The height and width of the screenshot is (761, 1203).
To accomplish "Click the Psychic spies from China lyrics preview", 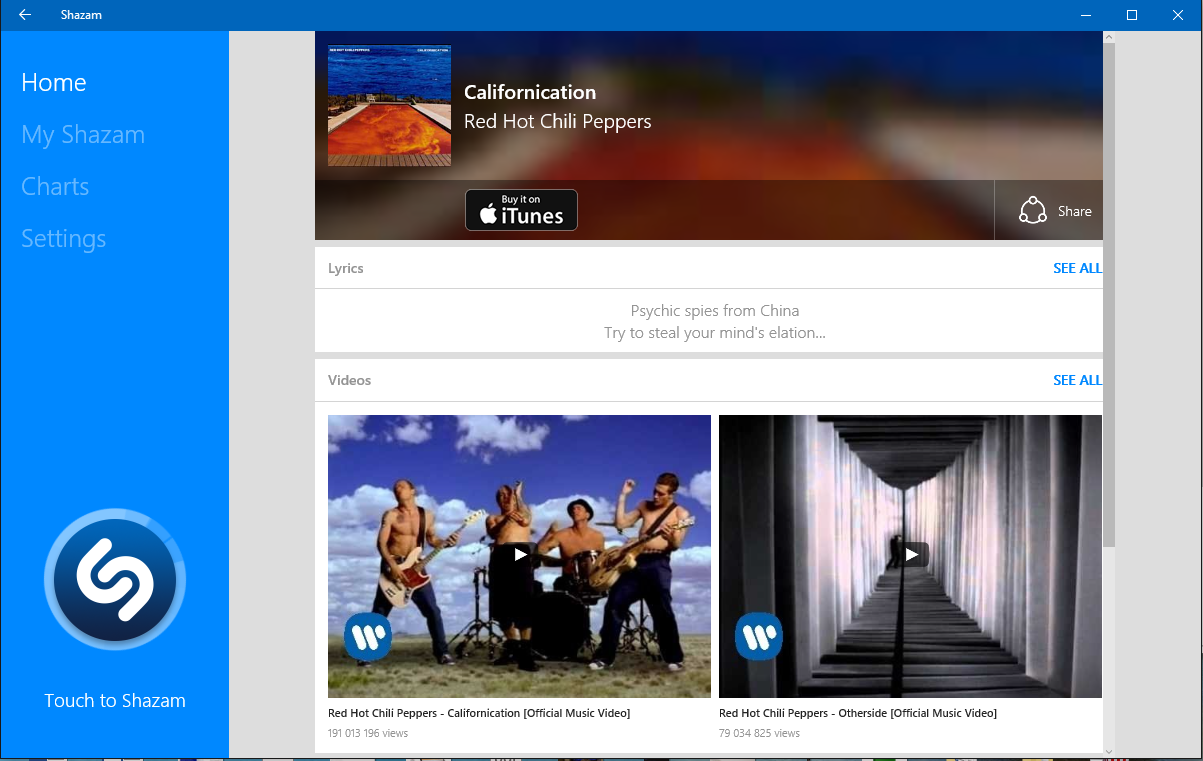I will click(x=715, y=322).
